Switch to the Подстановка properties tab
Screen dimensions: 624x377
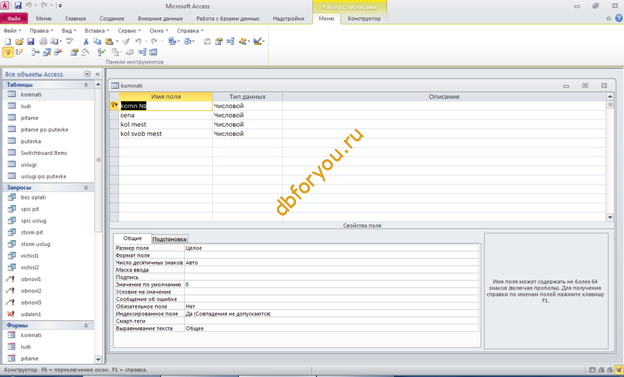coord(169,239)
